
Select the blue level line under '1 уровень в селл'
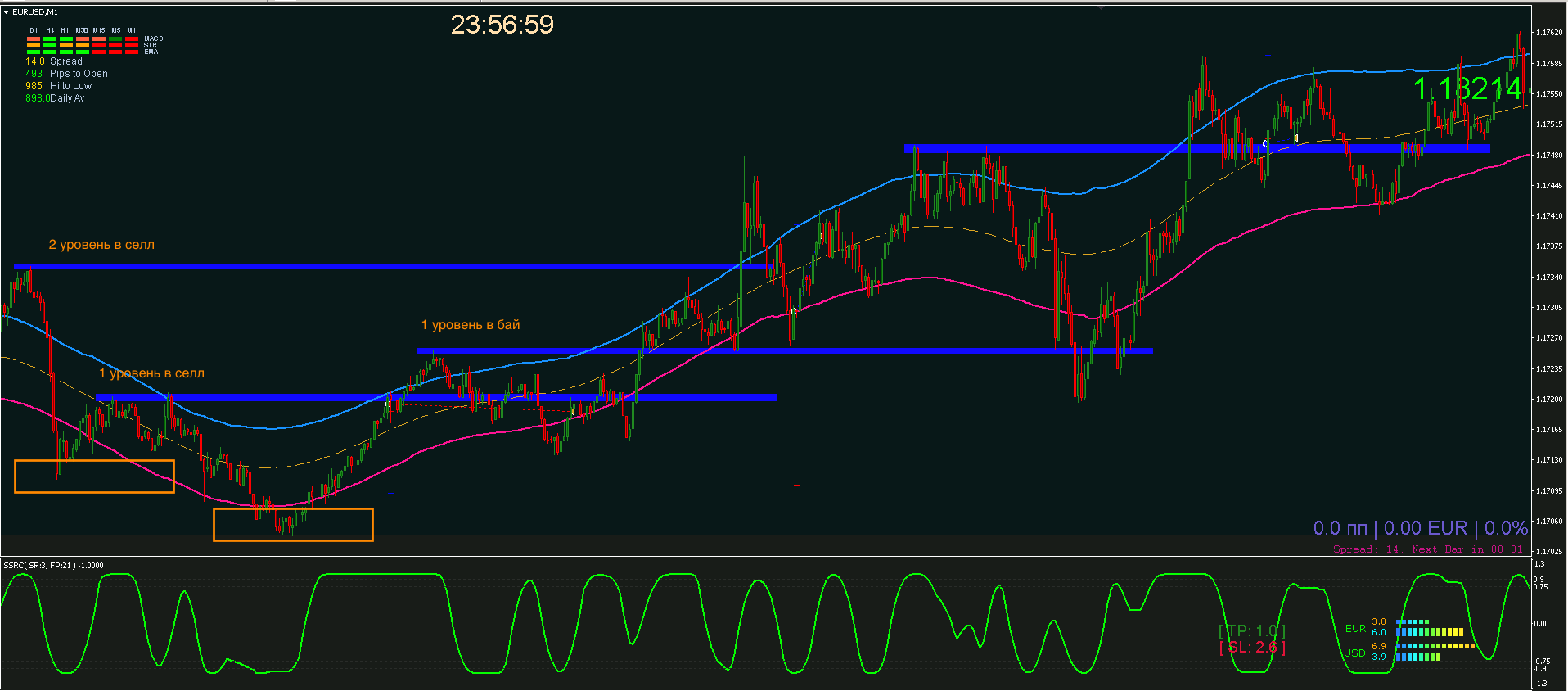coord(436,398)
